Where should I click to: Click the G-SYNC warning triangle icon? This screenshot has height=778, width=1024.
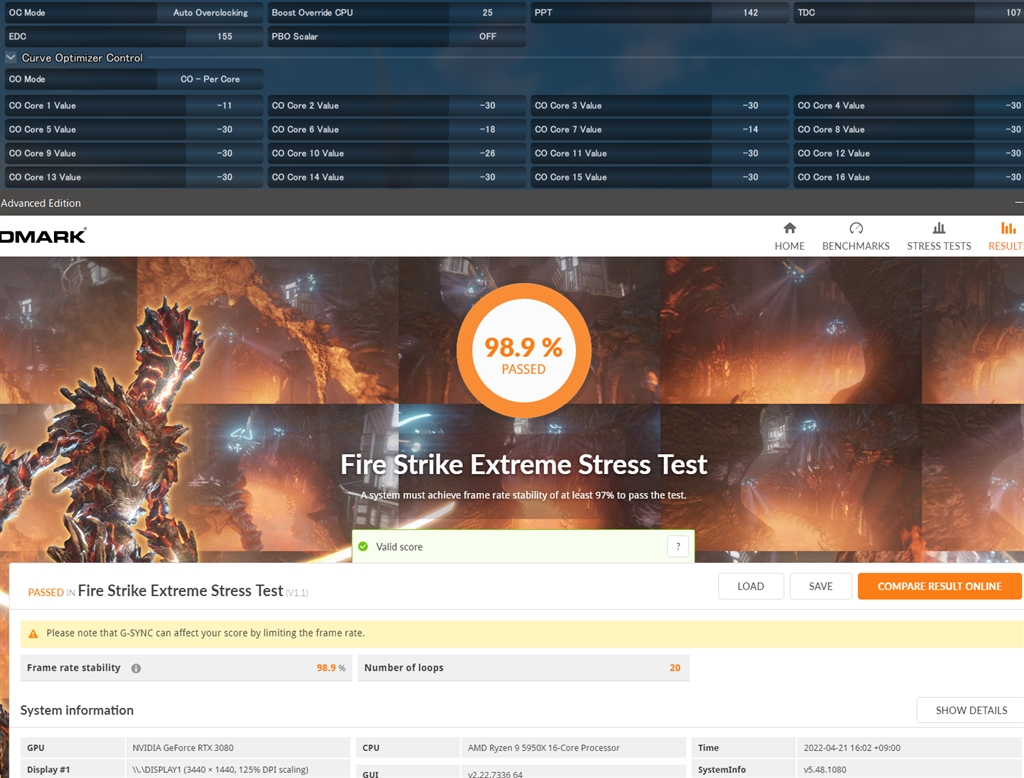(33, 633)
